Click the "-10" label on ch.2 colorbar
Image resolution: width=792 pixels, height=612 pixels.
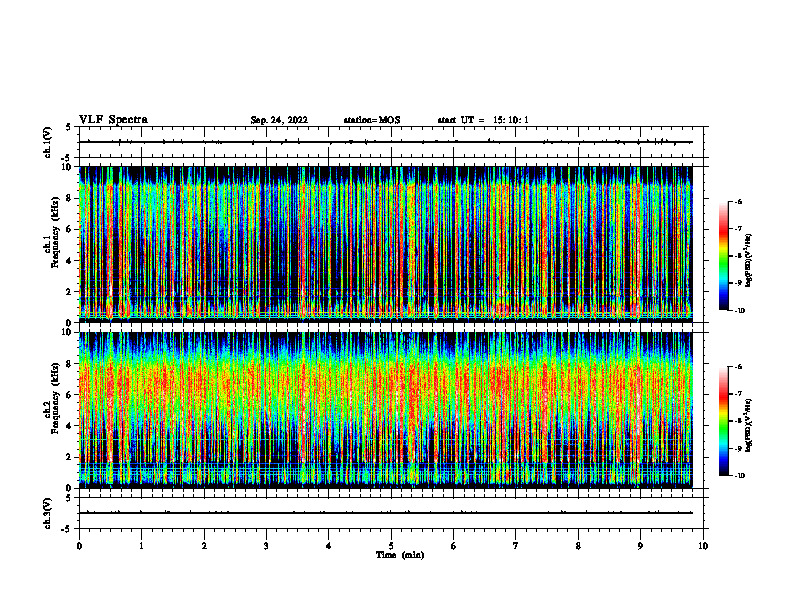739,476
